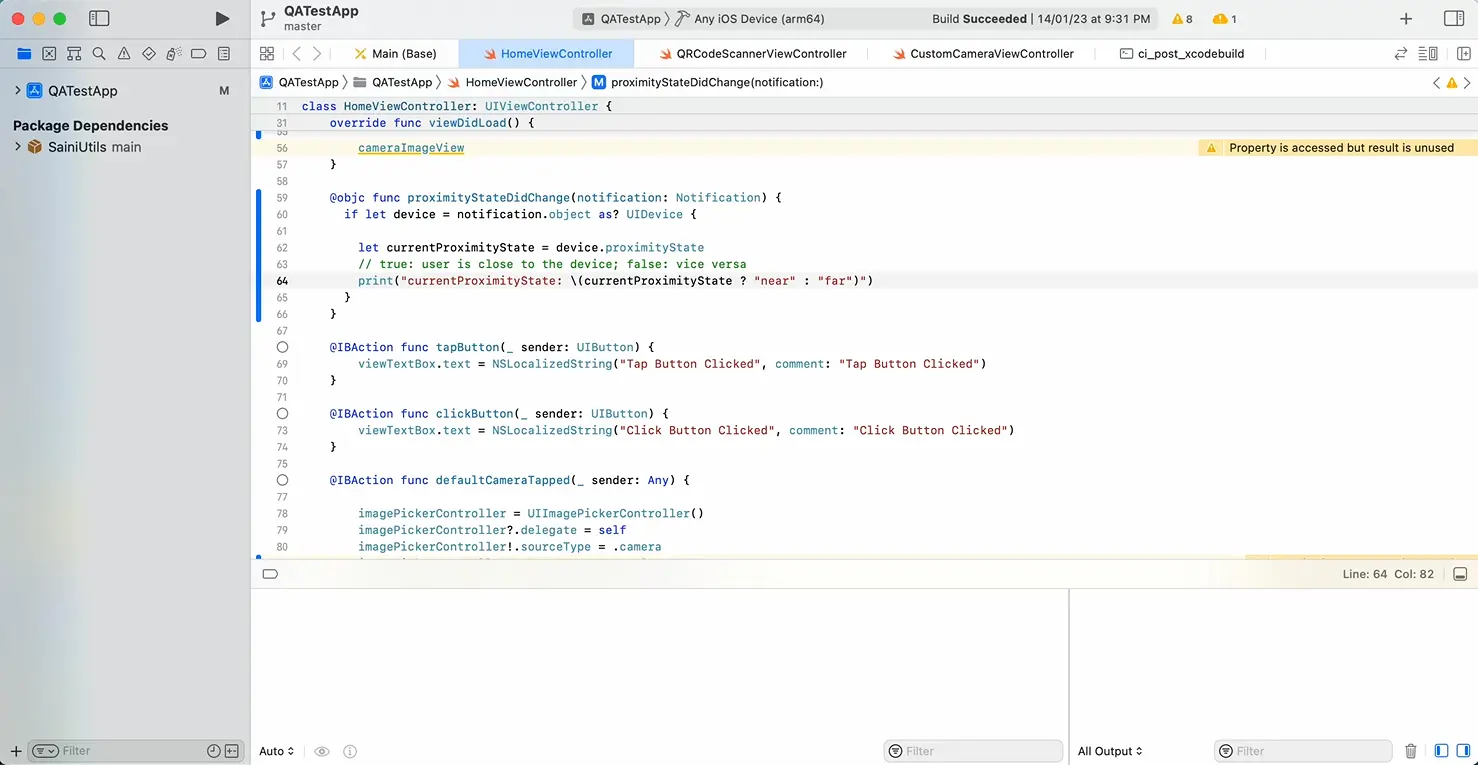Click the Any iOS Device destination
The image size is (1478, 765).
pos(759,19)
